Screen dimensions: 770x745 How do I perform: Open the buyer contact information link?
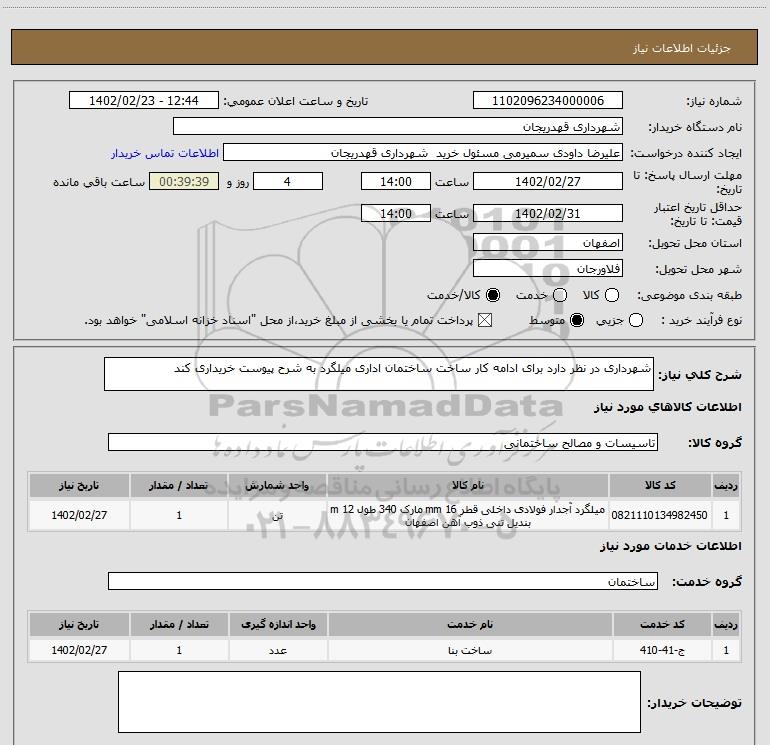point(165,153)
